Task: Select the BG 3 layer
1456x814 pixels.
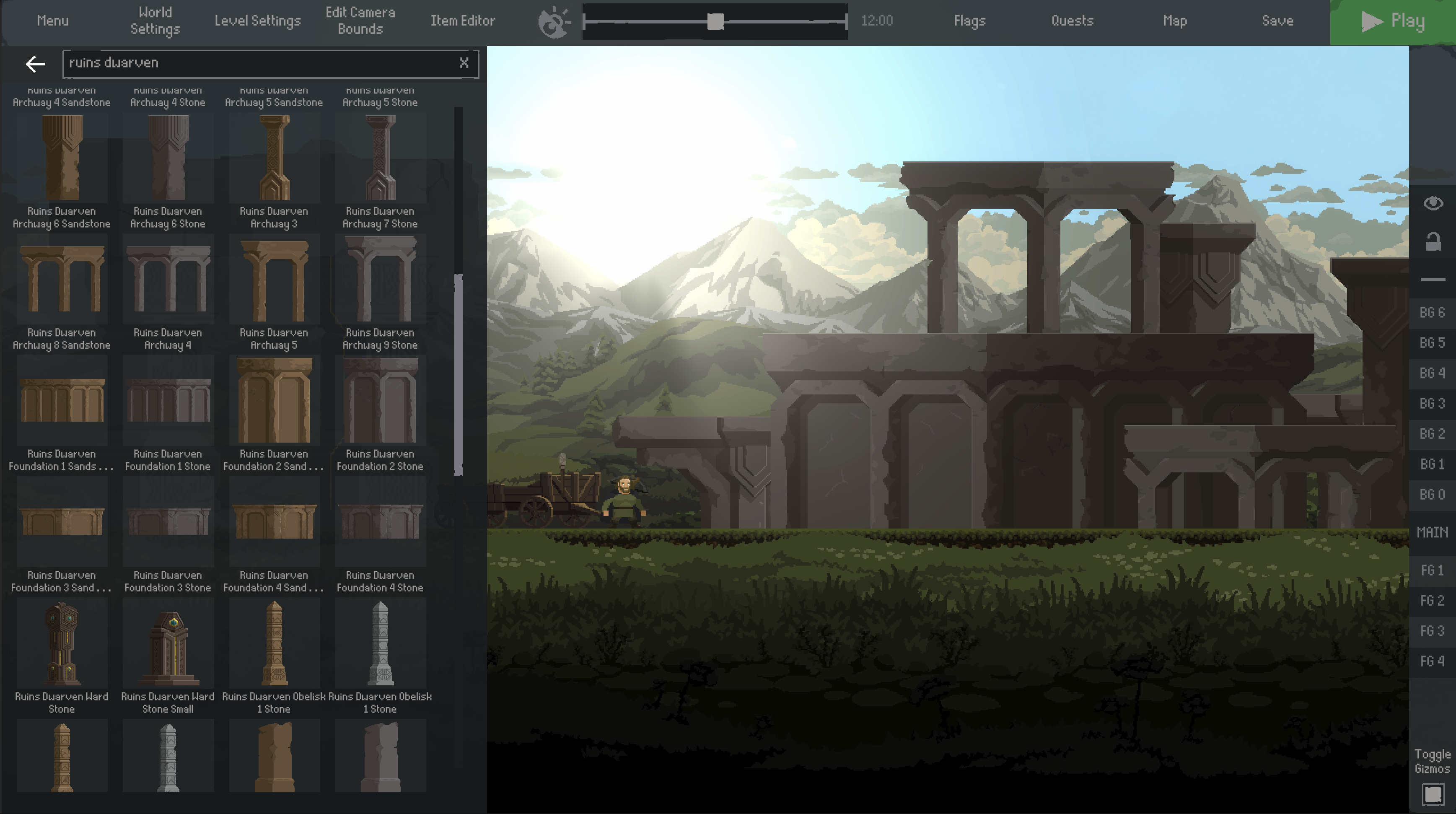Action: (1432, 403)
